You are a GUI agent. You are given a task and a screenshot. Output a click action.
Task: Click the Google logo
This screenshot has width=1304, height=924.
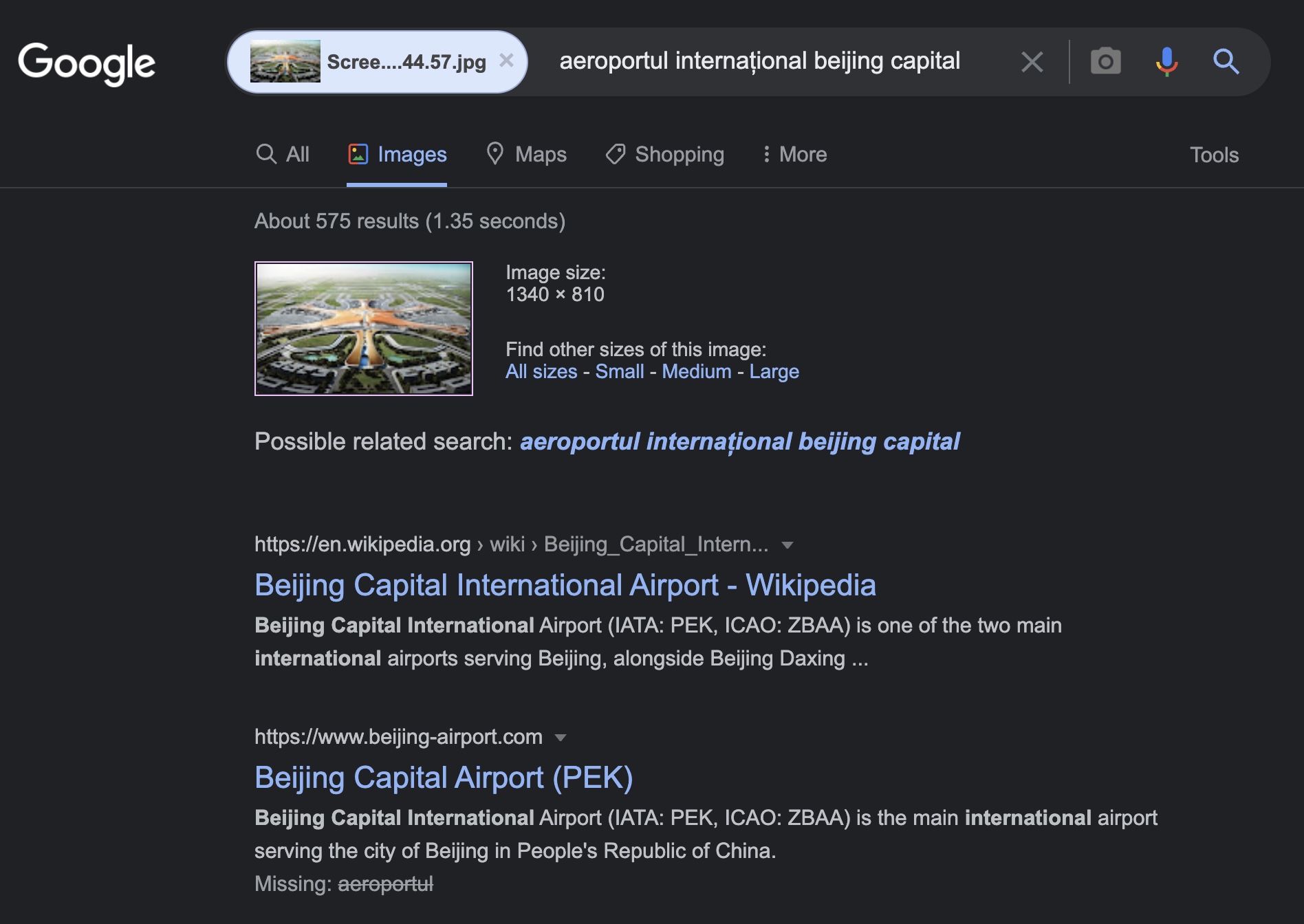(x=87, y=63)
